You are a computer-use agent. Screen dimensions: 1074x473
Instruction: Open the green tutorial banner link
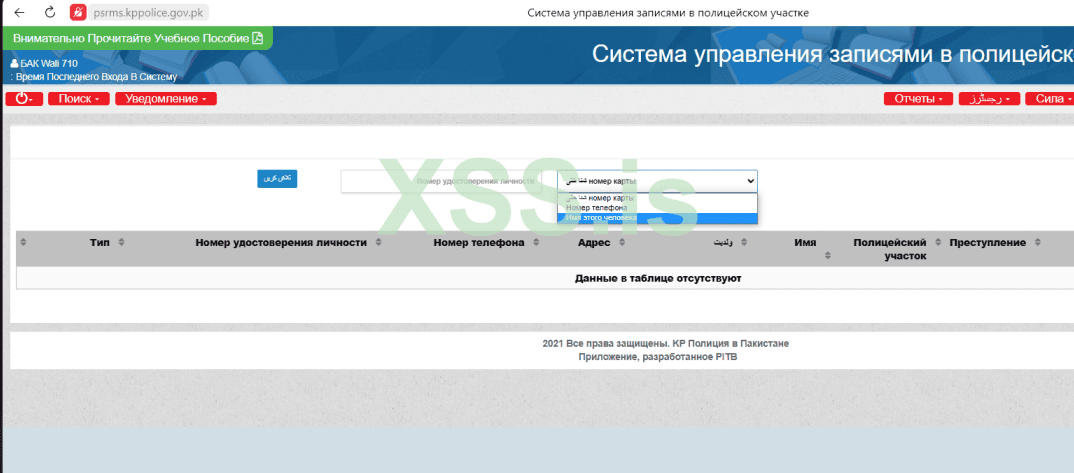pyautogui.click(x=137, y=38)
